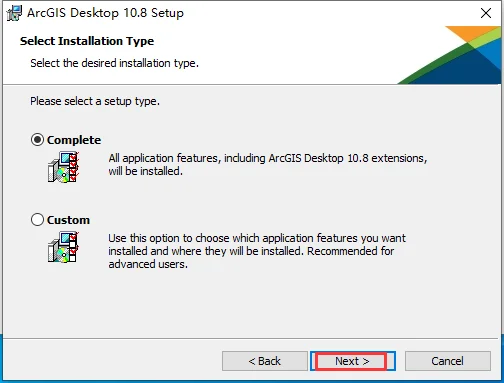Go to previous step with Back button

point(265,361)
